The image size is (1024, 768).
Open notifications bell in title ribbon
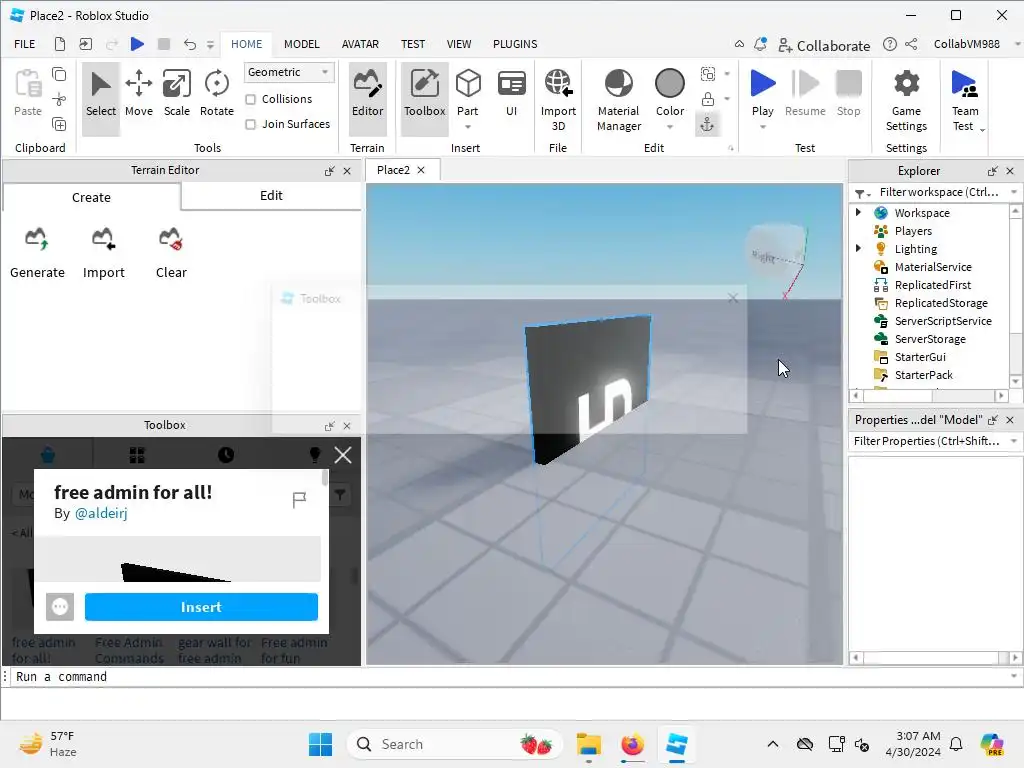coord(760,44)
